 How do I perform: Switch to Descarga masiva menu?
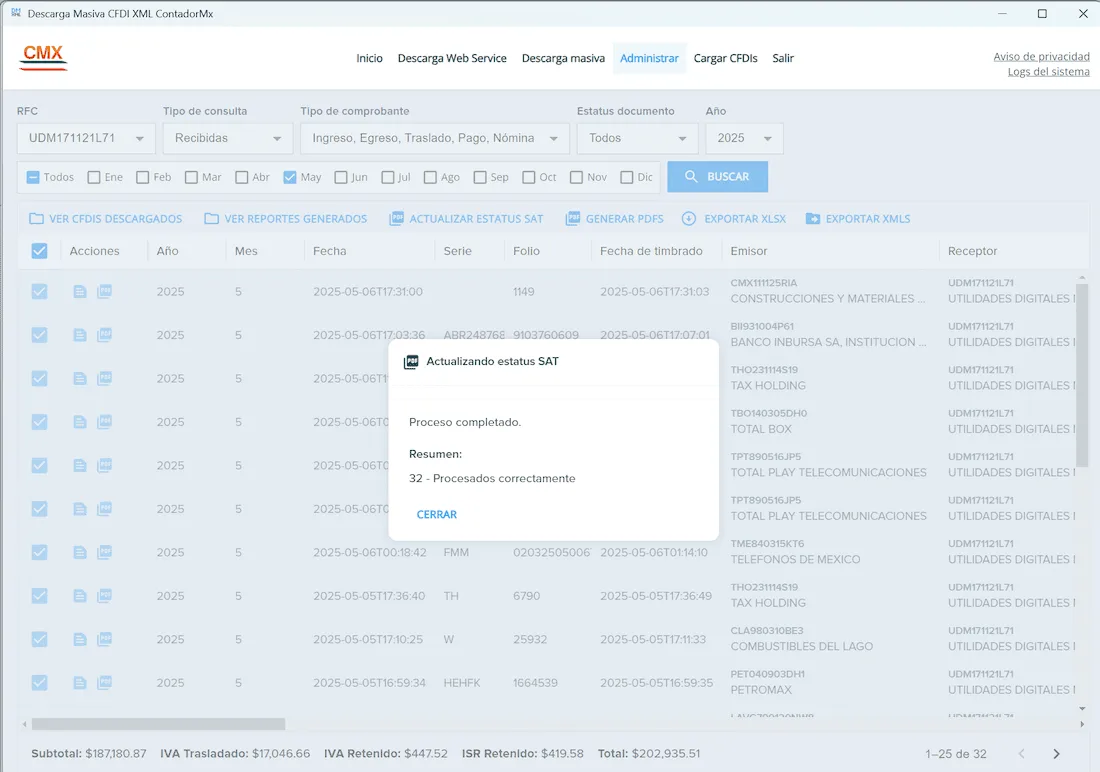(x=563, y=58)
